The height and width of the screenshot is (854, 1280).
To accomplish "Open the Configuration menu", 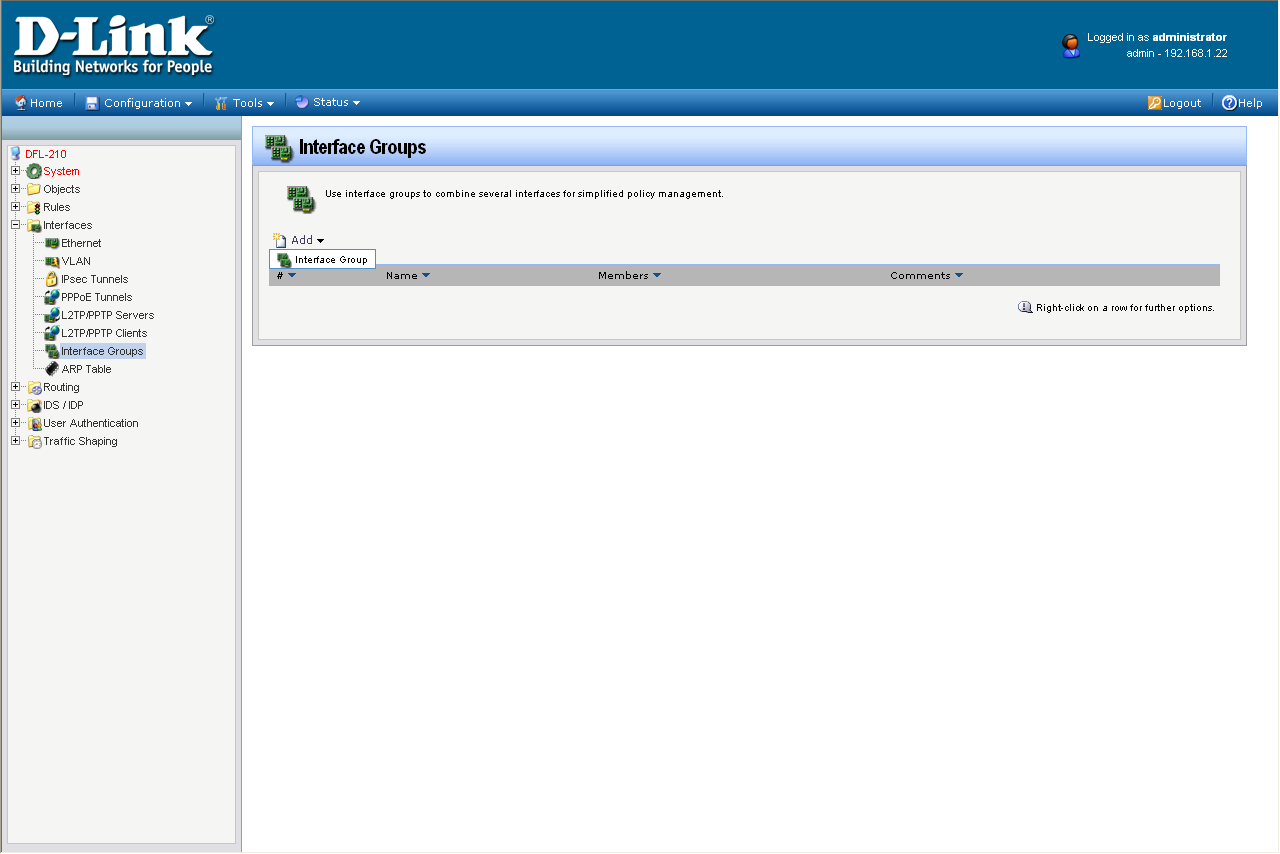I will (147, 103).
